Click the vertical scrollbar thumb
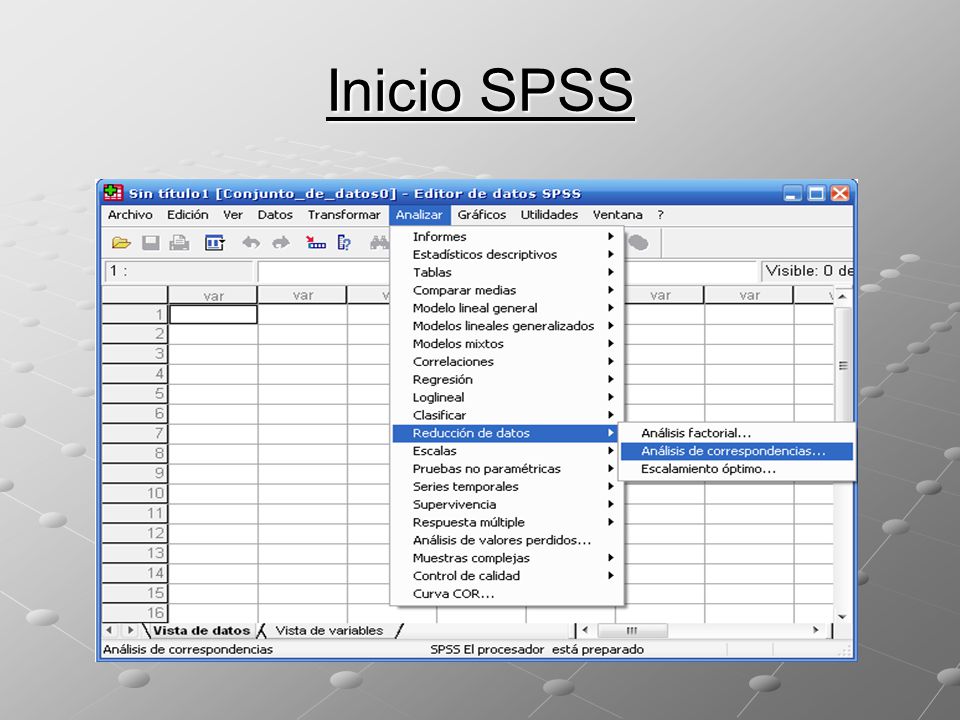 (x=842, y=366)
